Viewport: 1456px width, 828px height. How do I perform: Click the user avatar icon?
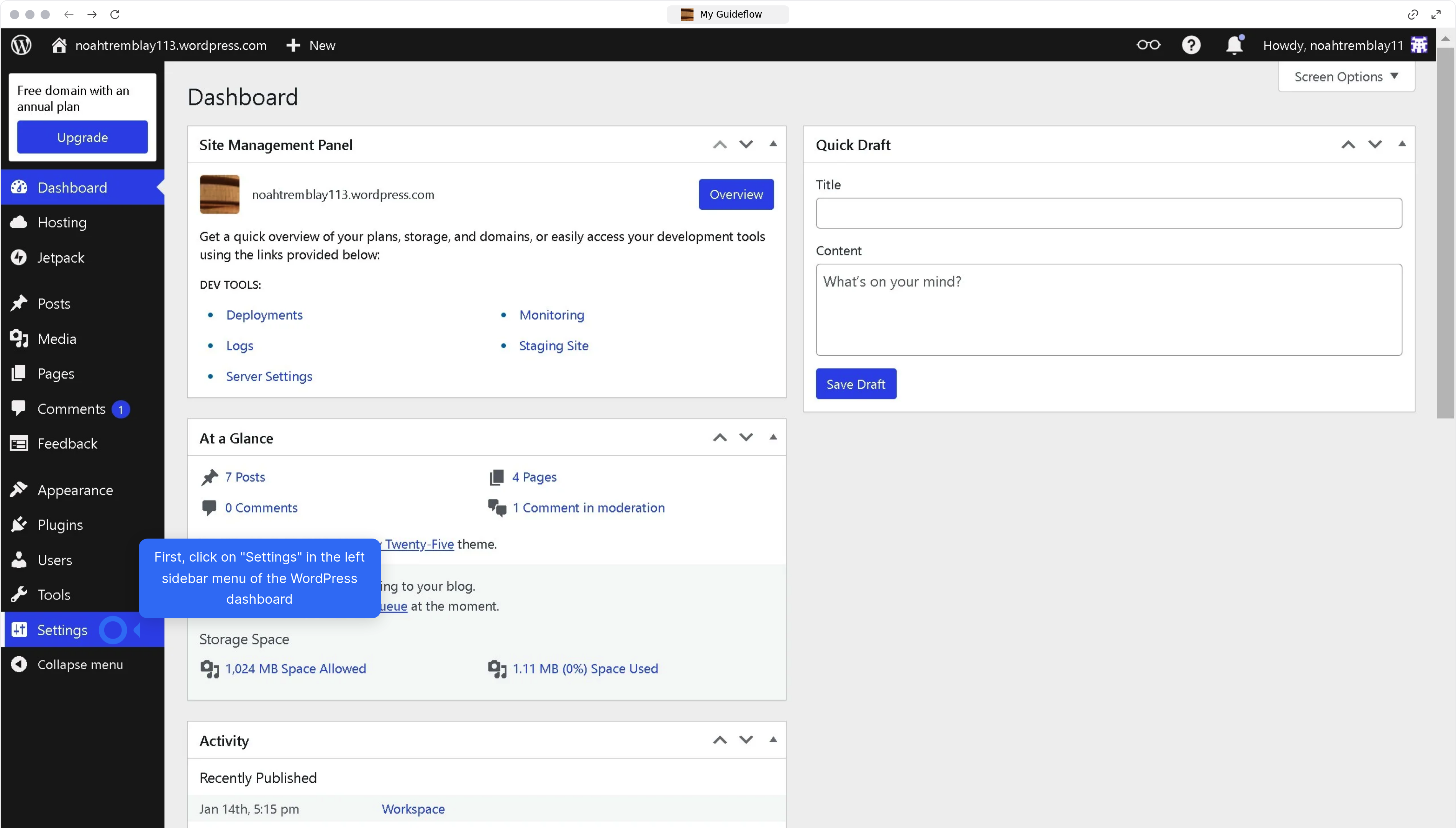[1419, 45]
